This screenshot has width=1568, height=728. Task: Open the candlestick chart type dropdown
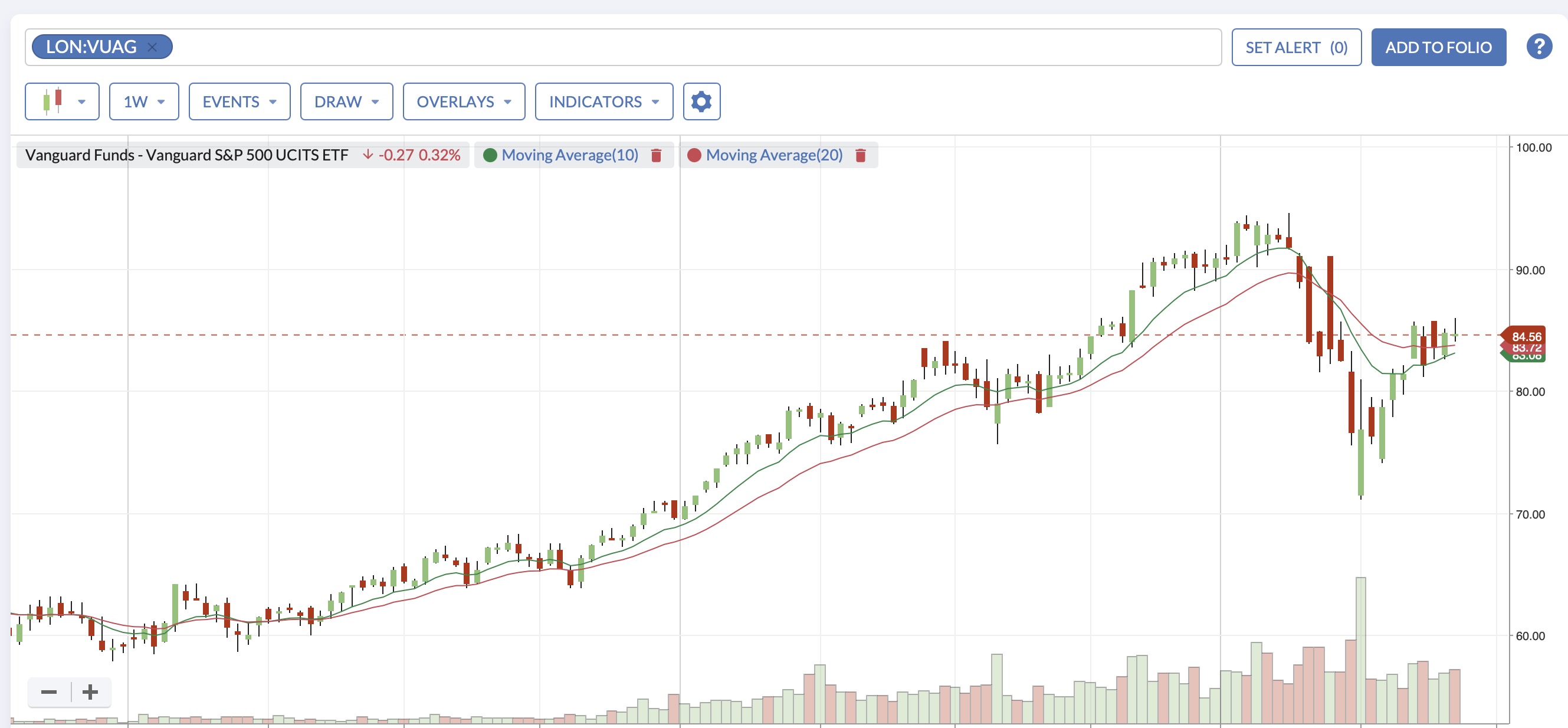pyautogui.click(x=62, y=101)
